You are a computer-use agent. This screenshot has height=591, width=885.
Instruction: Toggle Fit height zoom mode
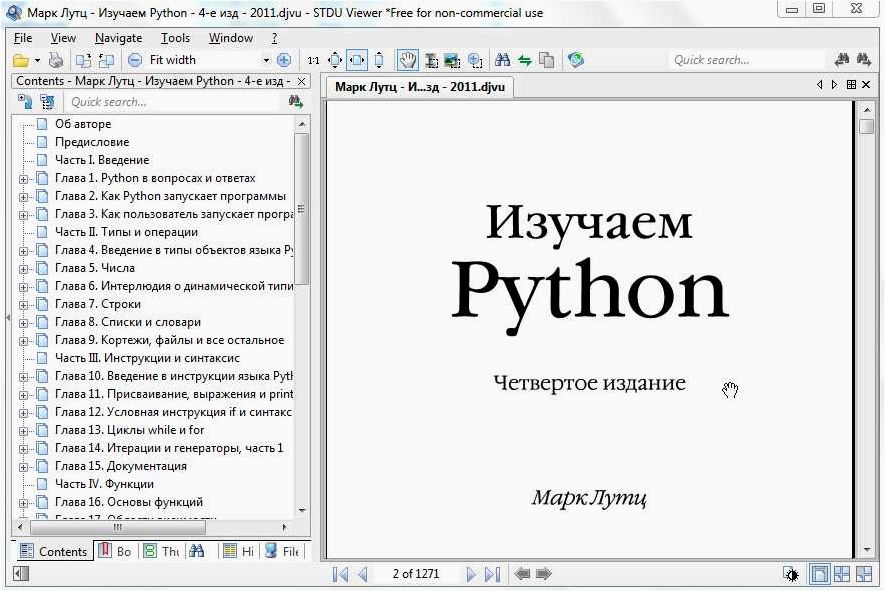coord(379,60)
